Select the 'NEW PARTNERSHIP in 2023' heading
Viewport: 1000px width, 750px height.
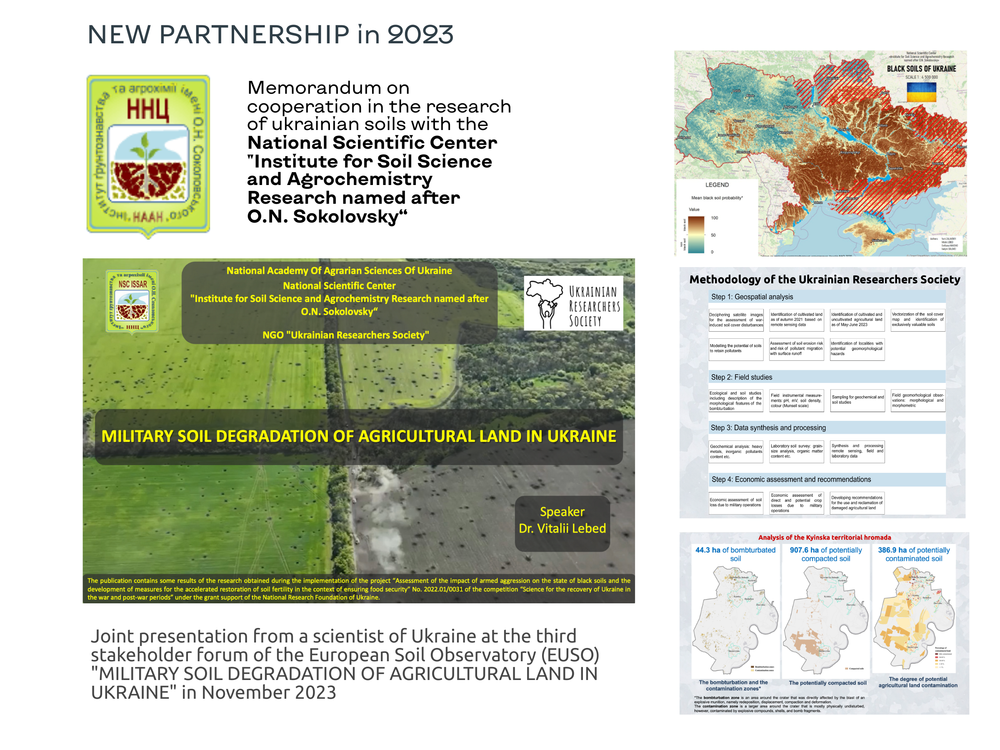pos(270,34)
